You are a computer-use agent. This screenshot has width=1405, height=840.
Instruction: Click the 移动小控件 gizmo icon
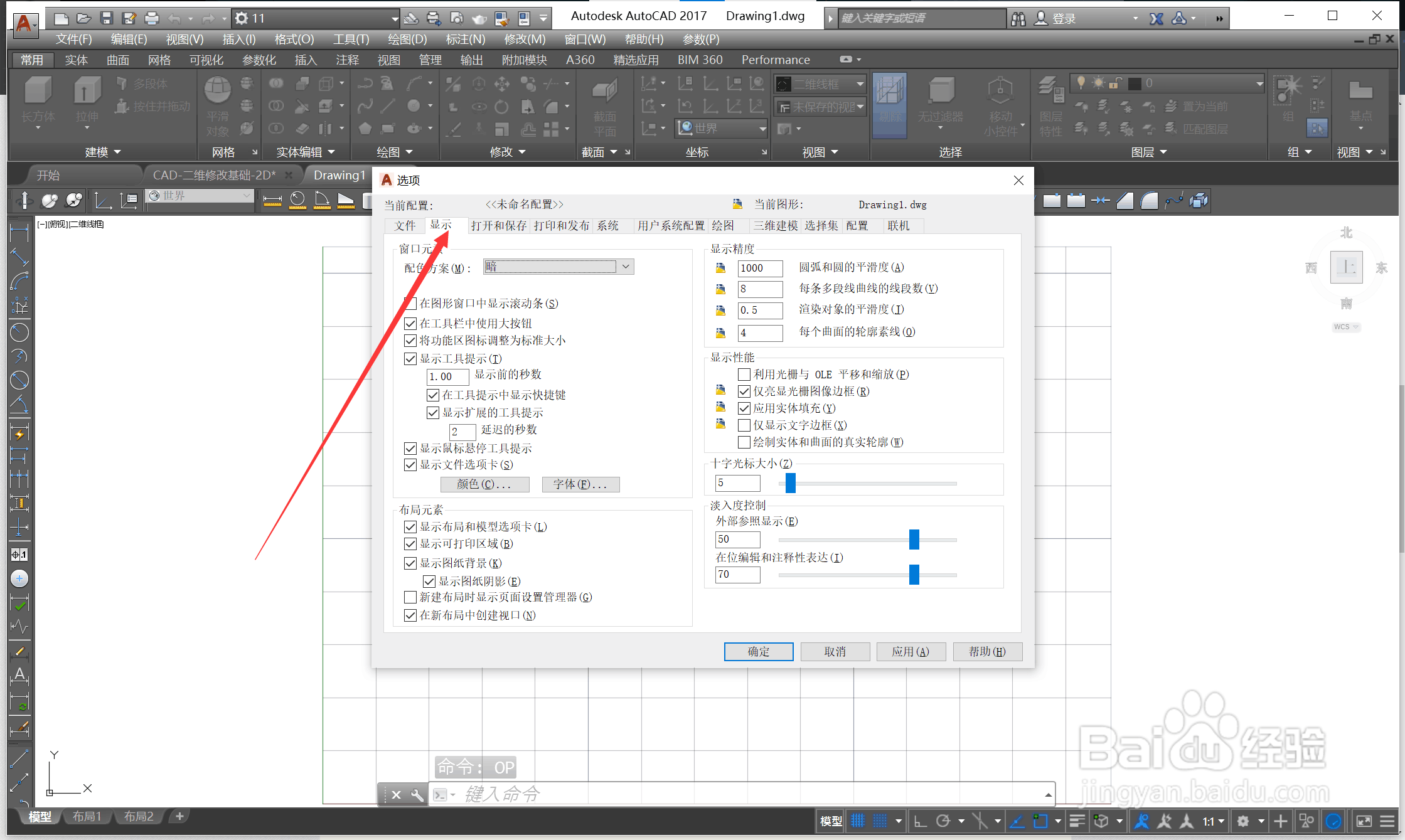coord(1000,107)
